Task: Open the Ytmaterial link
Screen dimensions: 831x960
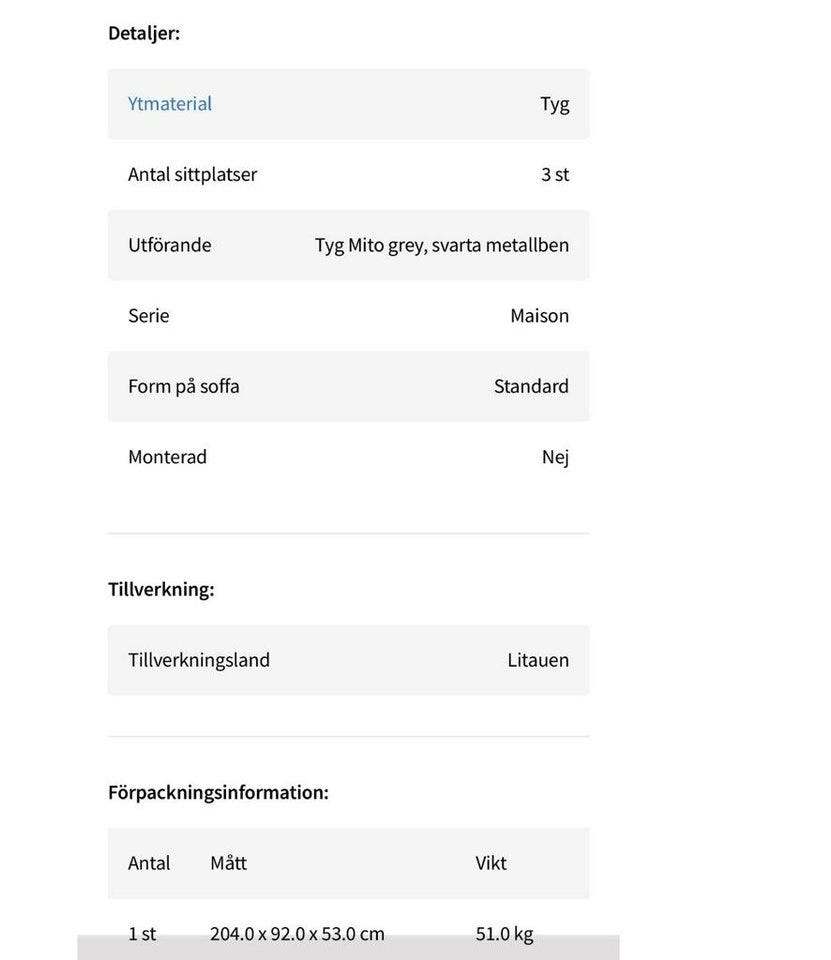Action: (170, 104)
